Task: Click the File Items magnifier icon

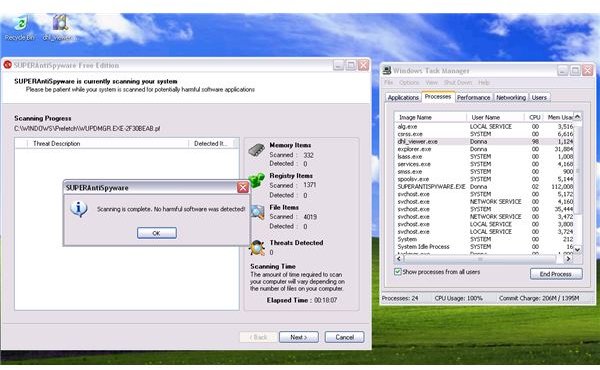Action: [257, 212]
